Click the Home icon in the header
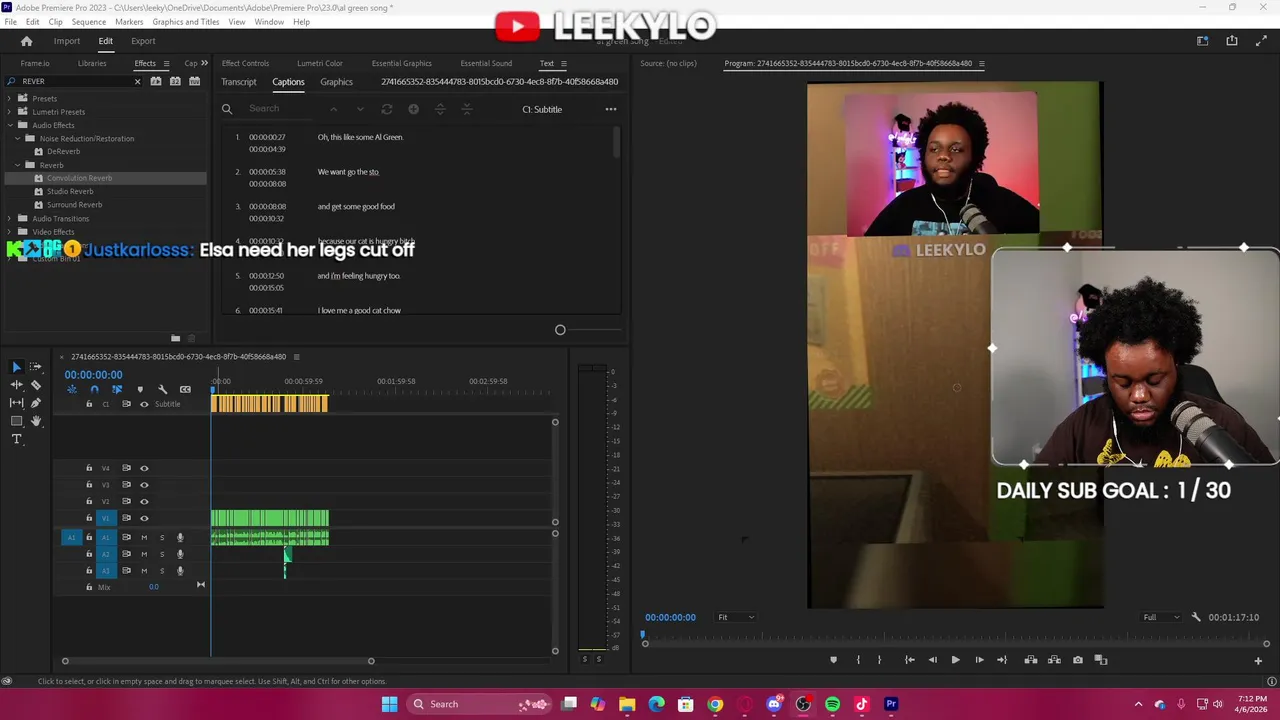This screenshot has width=1280, height=720. click(x=27, y=41)
